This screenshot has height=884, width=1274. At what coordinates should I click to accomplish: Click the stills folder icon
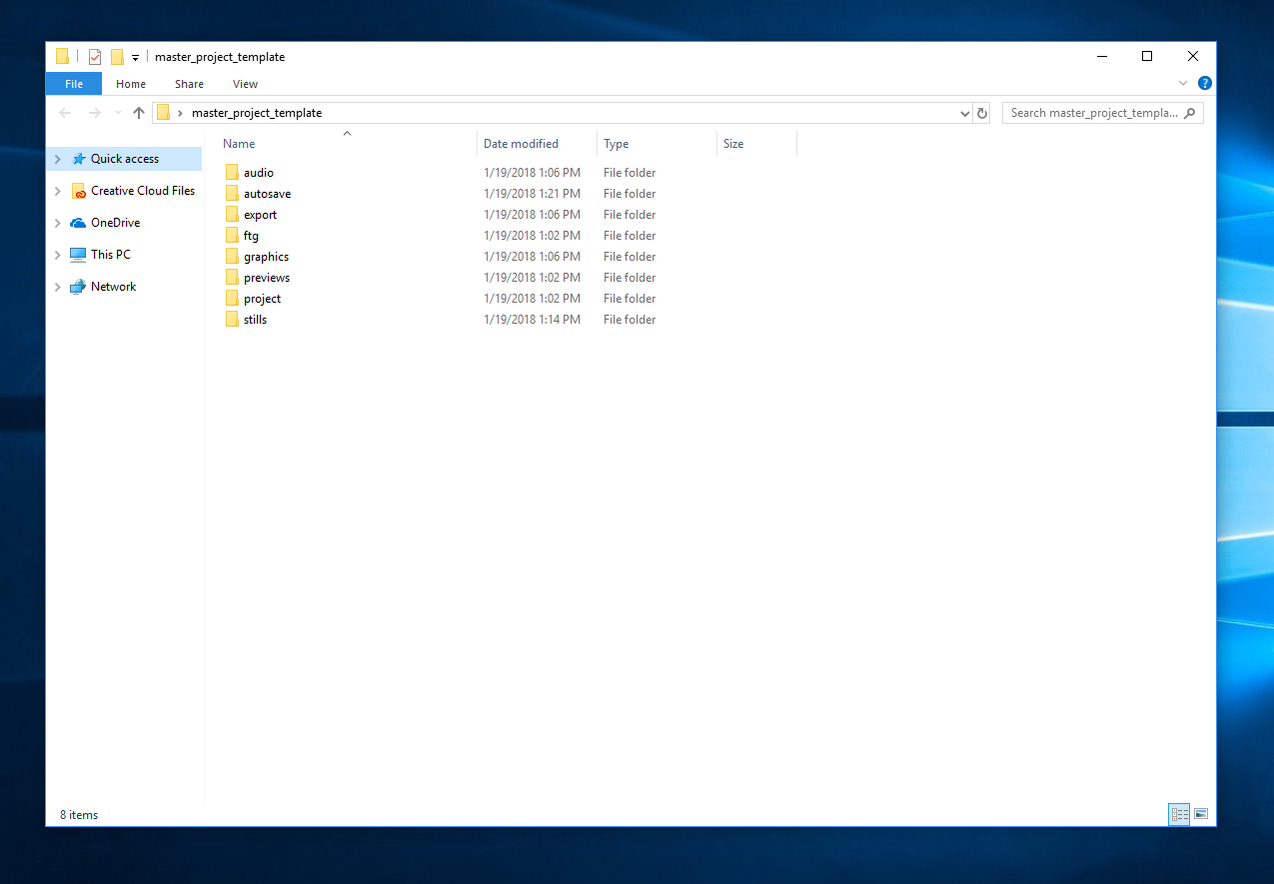point(232,320)
